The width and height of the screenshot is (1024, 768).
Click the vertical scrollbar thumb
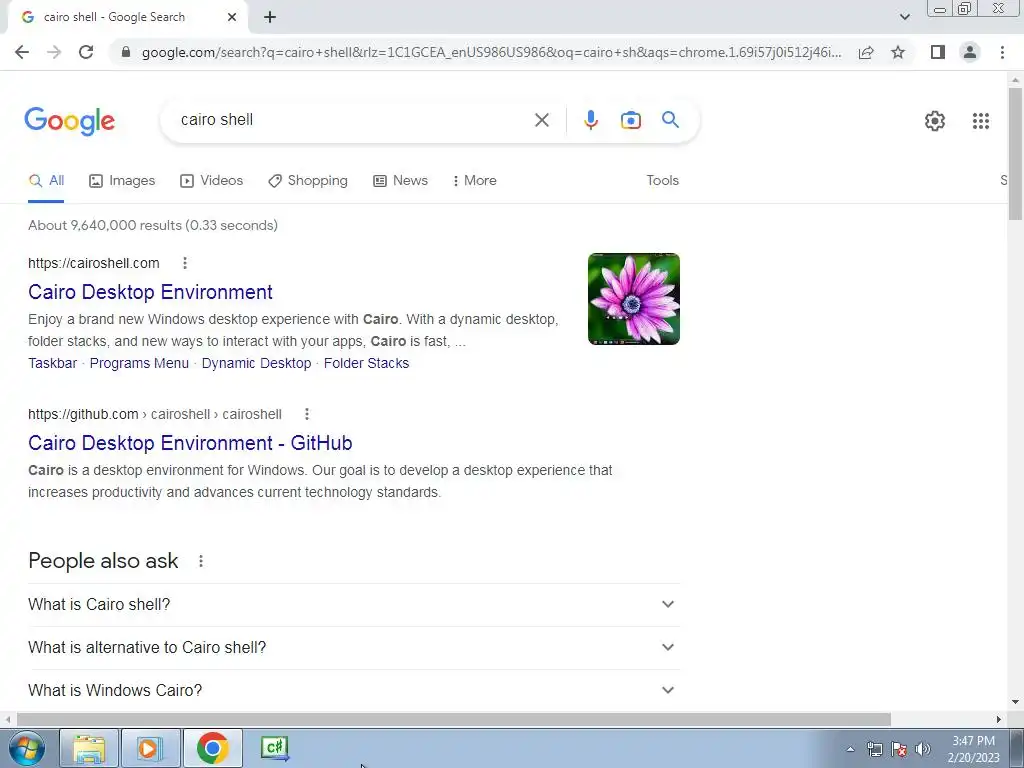tap(1015, 153)
